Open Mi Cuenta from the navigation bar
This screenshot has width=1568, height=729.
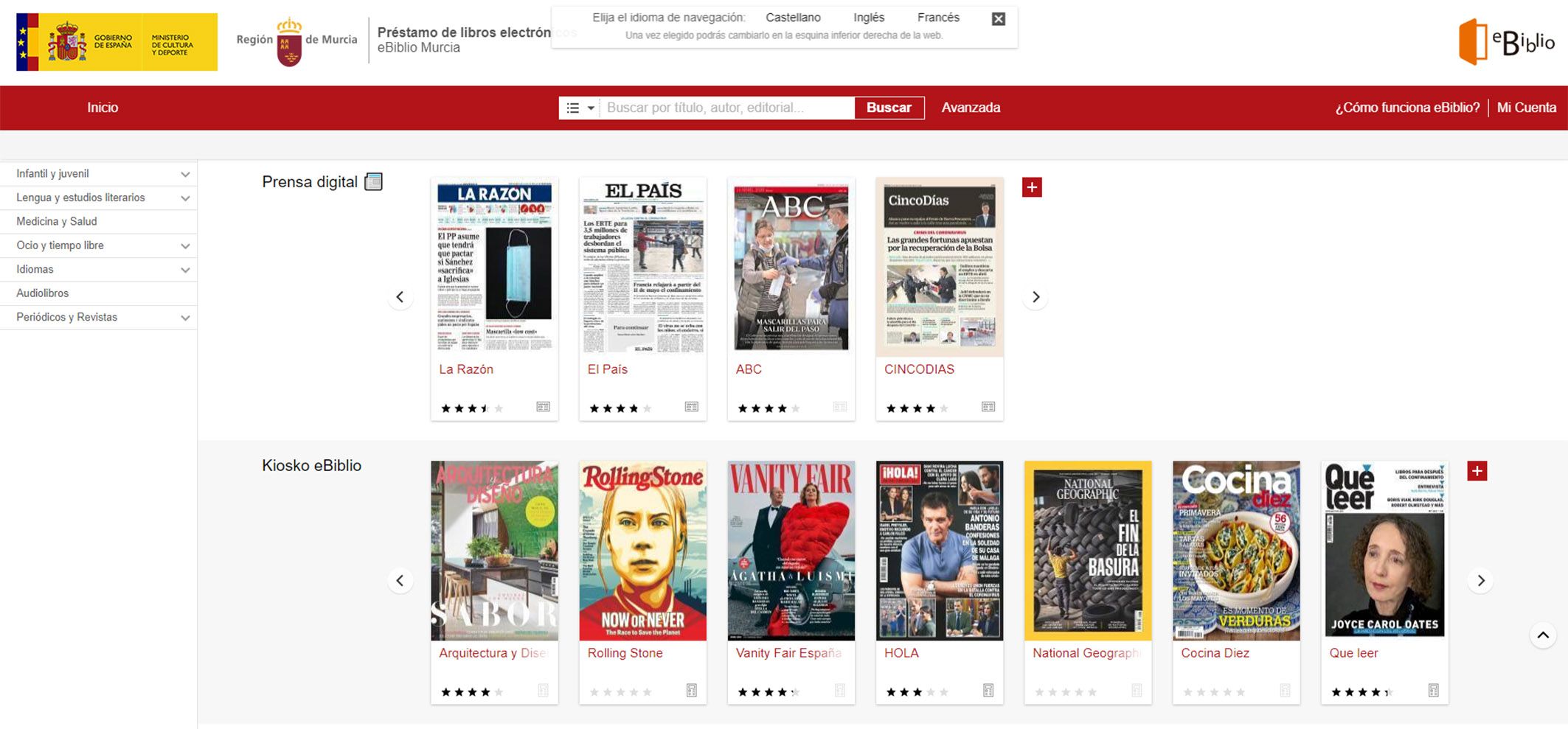[x=1526, y=108]
